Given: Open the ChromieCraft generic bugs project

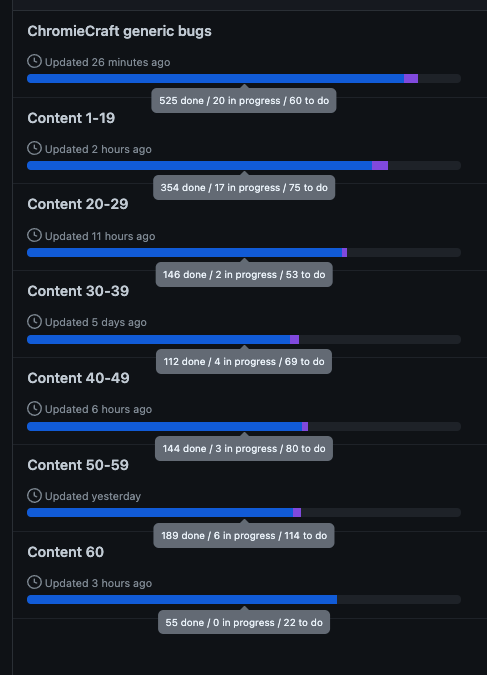Looking at the screenshot, I should coord(119,31).
